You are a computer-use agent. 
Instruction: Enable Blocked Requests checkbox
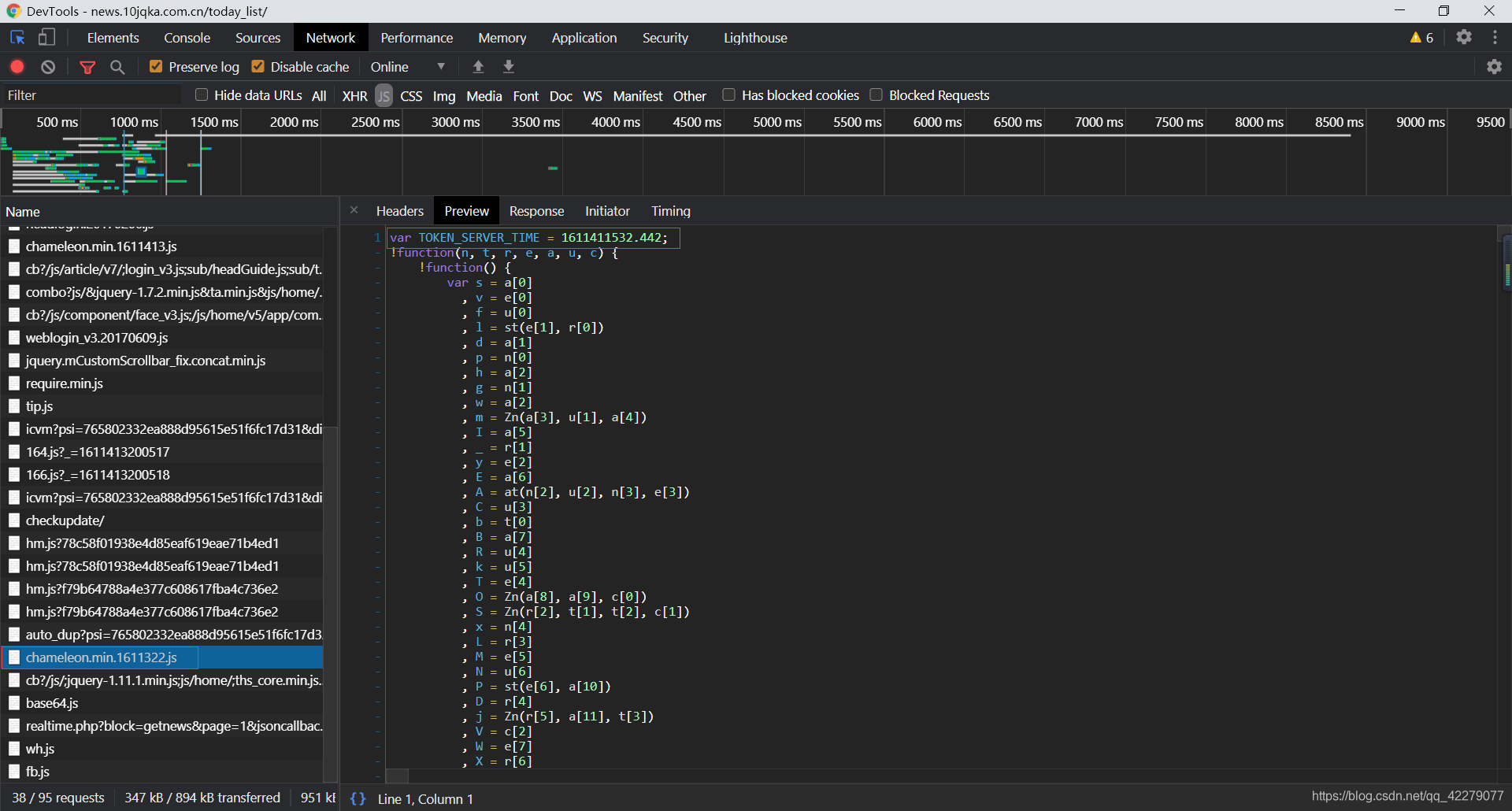(x=876, y=95)
